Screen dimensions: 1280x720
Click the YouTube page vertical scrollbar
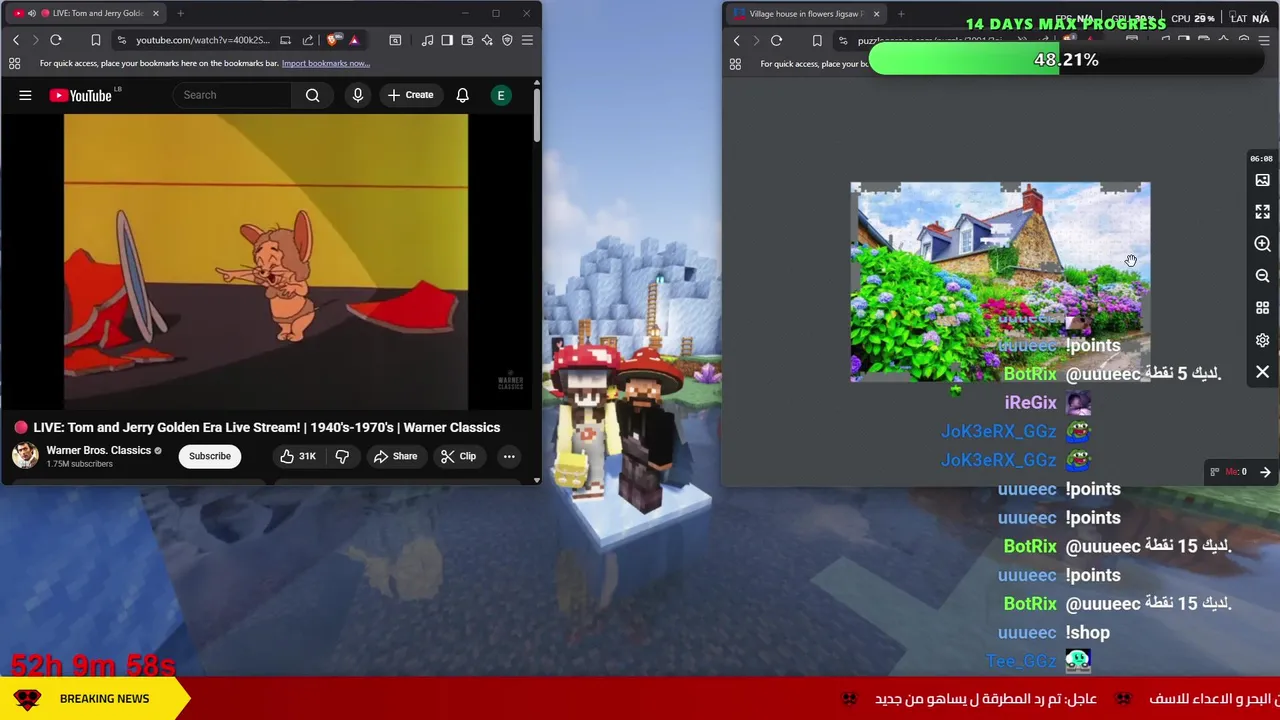pos(537,116)
